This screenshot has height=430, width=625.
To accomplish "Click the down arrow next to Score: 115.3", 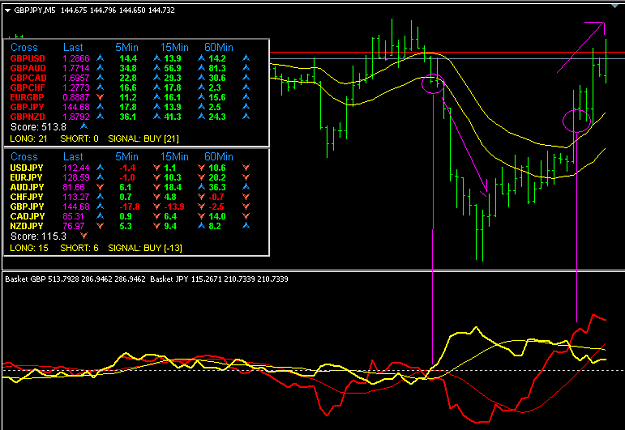I will tap(84, 236).
